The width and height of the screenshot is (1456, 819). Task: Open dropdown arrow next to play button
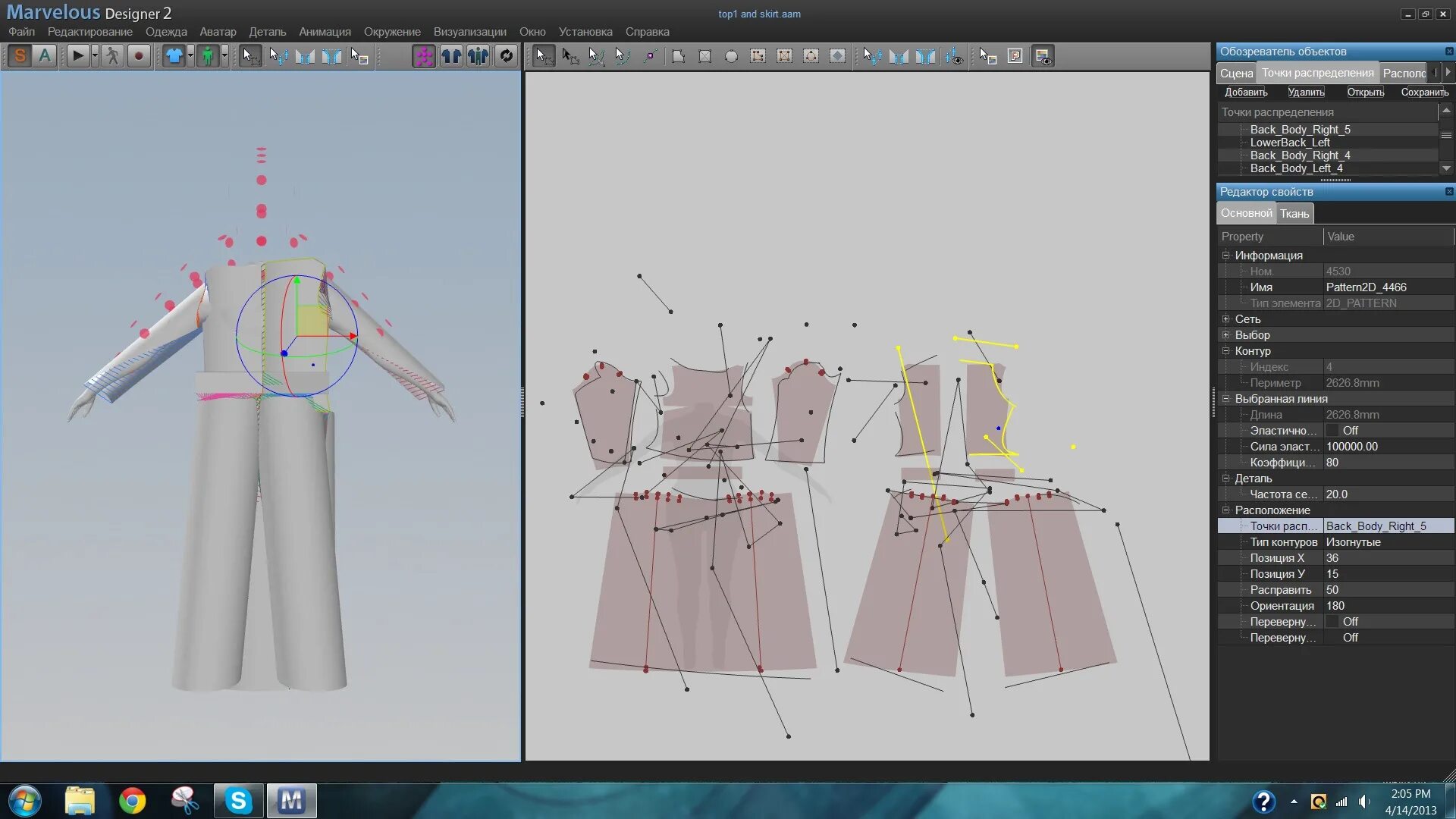coord(95,55)
